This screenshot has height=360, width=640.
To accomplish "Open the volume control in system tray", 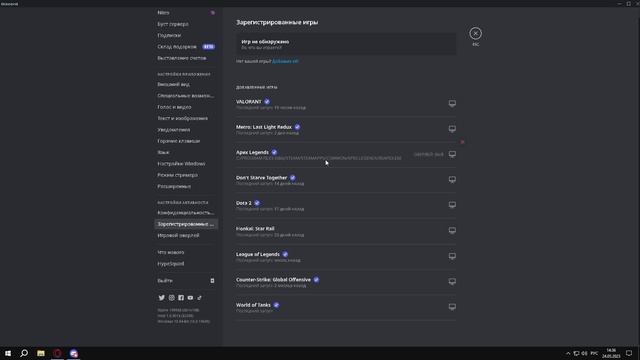I will click(584, 353).
